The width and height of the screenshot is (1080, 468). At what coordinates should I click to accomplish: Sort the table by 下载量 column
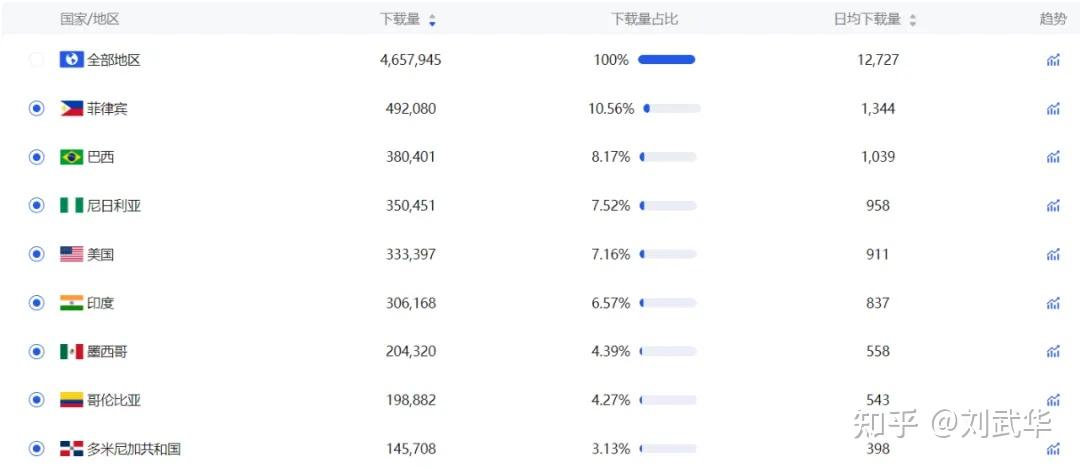click(x=432, y=19)
